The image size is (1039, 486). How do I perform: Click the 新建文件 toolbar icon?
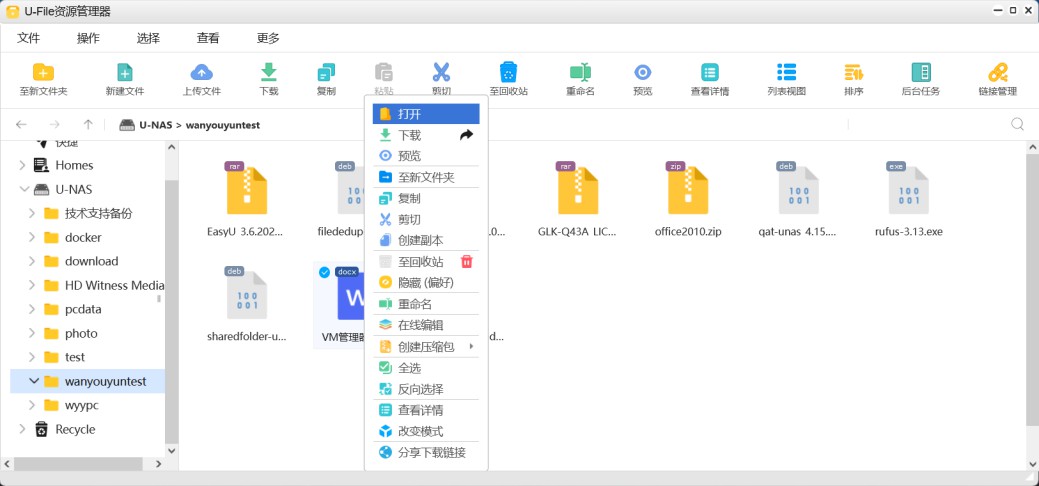tap(125, 72)
